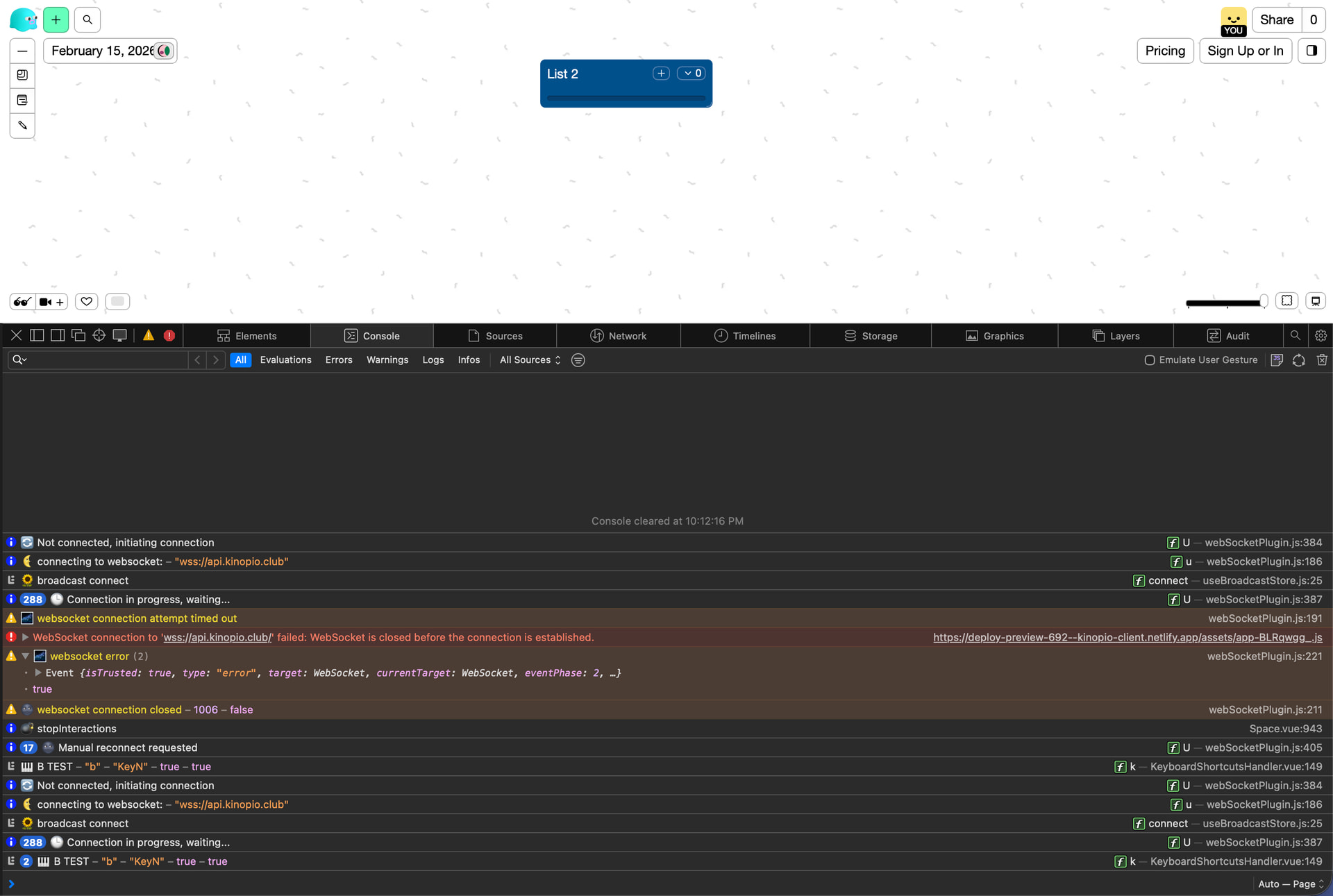Screen dimensions: 1333x896
Task: Click the Sign Up or In button
Action: 1245,51
